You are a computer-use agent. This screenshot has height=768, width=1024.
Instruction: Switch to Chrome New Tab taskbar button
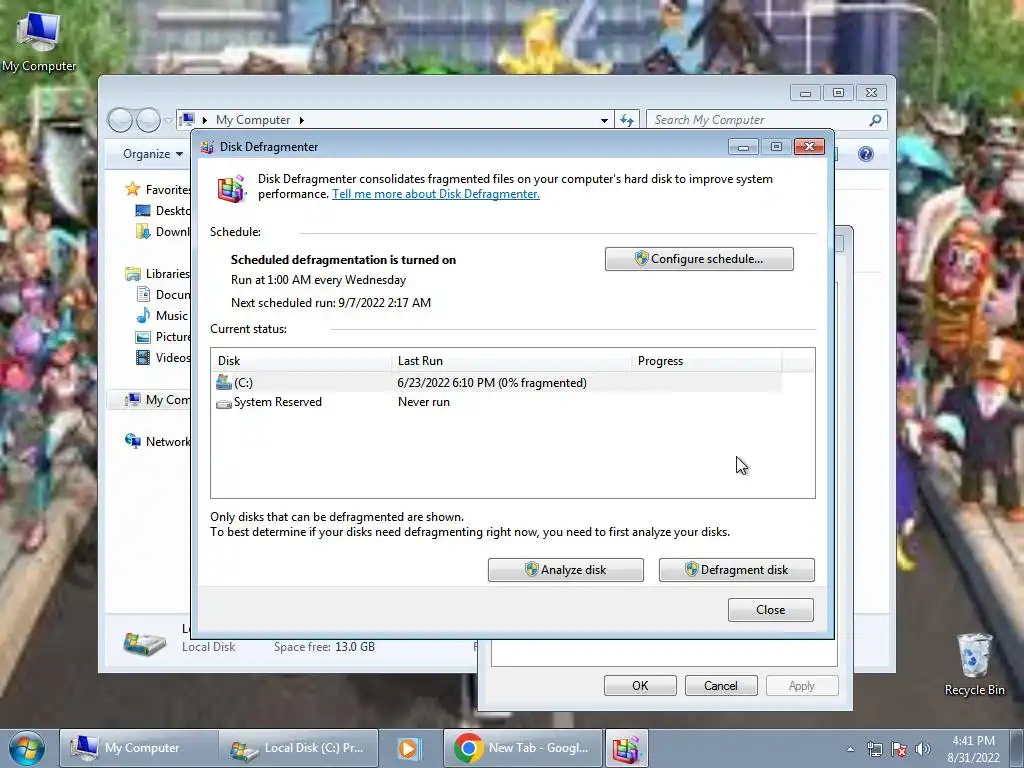[522, 748]
